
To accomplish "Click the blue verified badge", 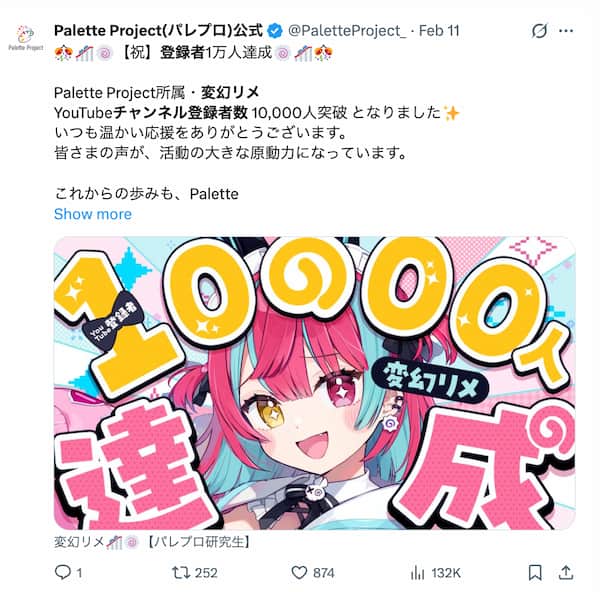I will click(274, 31).
